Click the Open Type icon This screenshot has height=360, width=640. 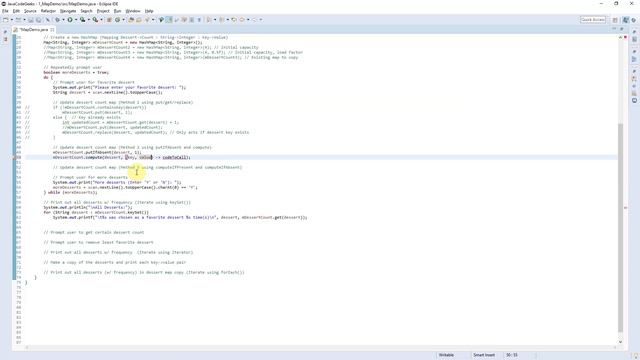tap(131, 20)
